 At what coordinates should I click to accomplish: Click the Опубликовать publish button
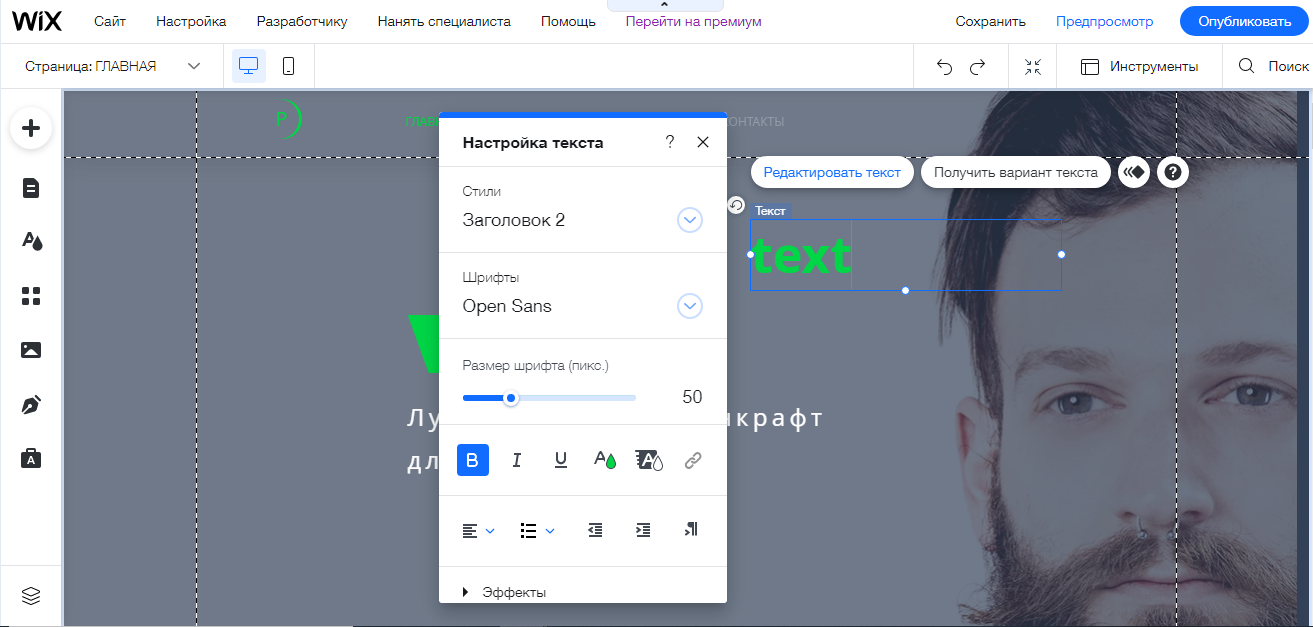1244,21
